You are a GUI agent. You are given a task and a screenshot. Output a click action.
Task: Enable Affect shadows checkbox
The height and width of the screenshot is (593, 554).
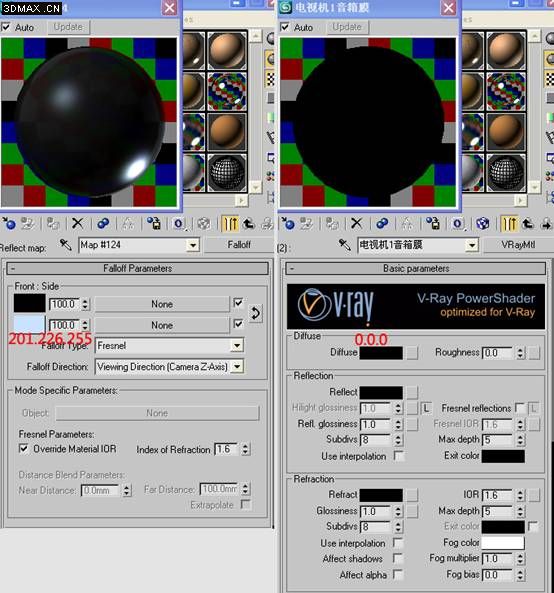tap(397, 558)
